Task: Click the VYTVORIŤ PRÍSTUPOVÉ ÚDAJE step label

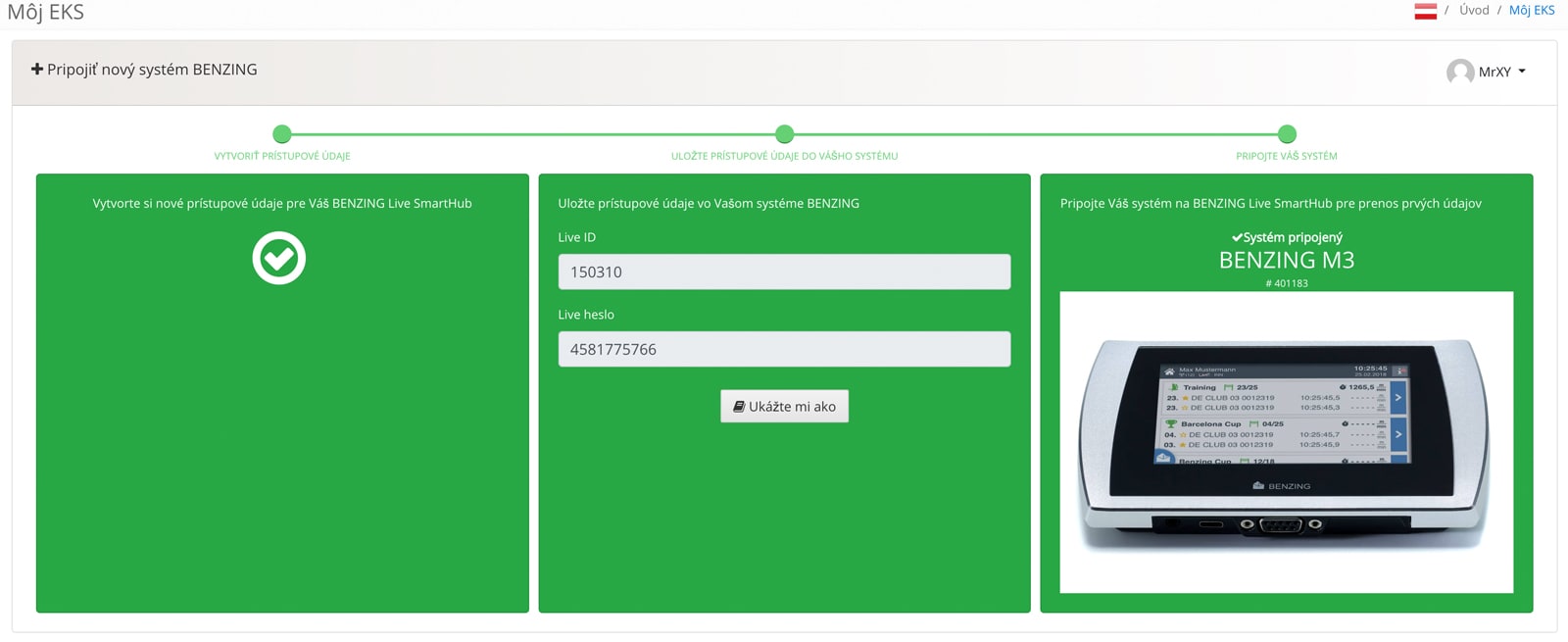Action: click(x=282, y=156)
